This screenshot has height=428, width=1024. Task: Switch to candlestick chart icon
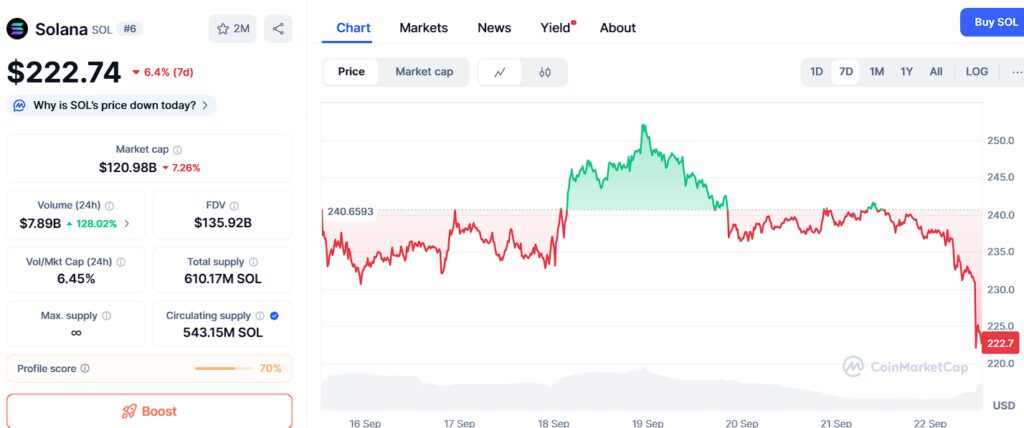pyautogui.click(x=545, y=73)
